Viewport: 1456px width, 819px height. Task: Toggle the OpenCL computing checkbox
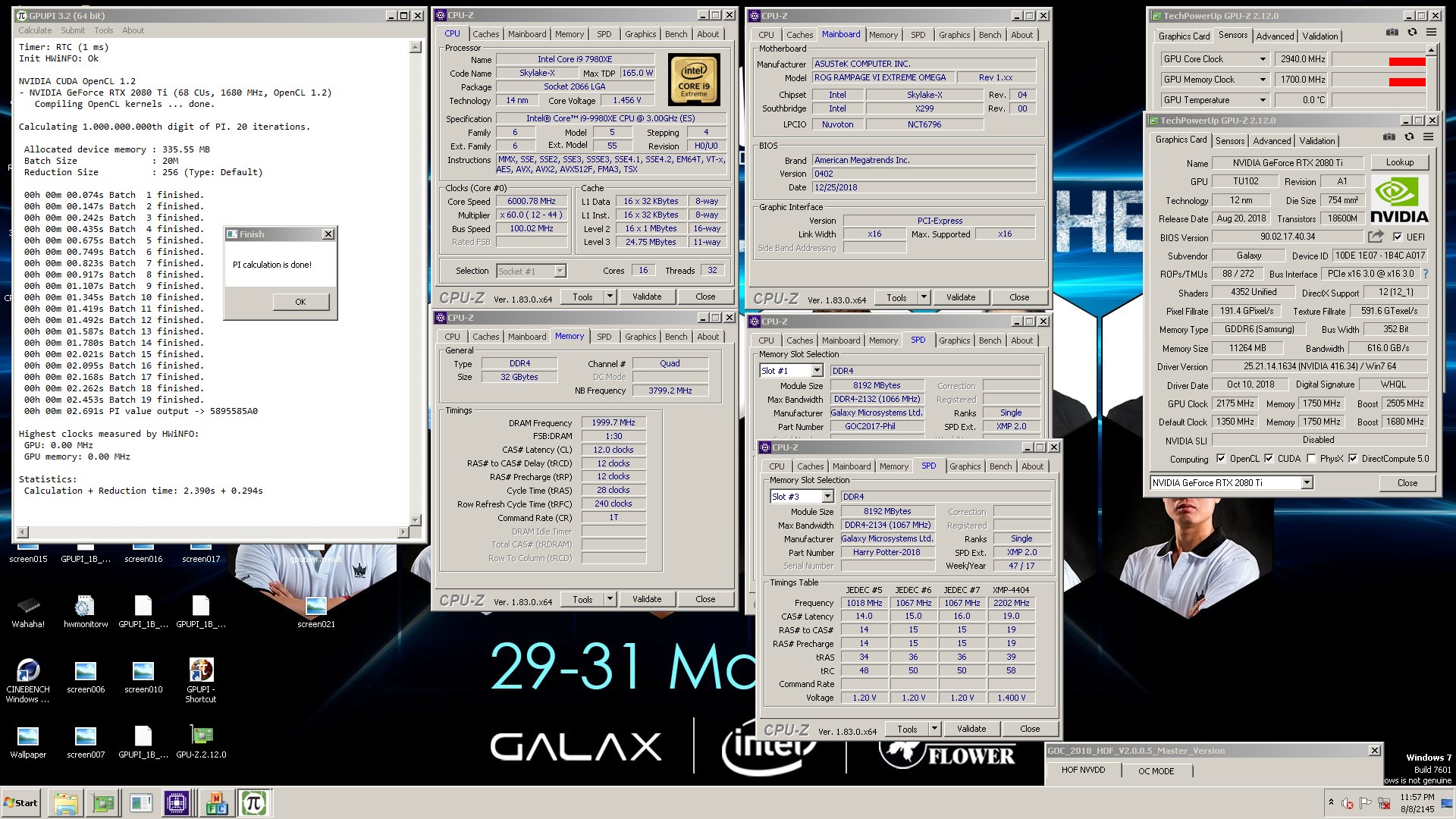[1221, 459]
